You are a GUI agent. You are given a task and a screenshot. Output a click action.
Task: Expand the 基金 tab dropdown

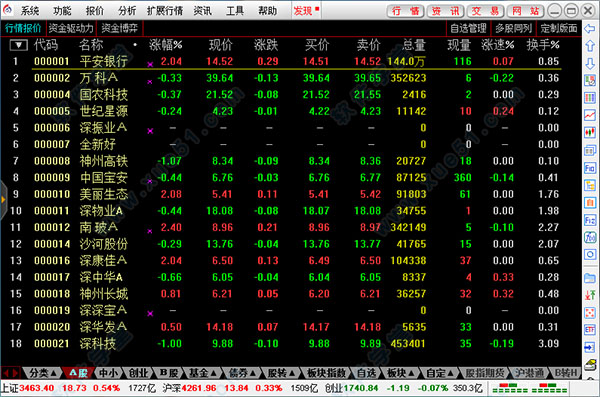[x=214, y=372]
